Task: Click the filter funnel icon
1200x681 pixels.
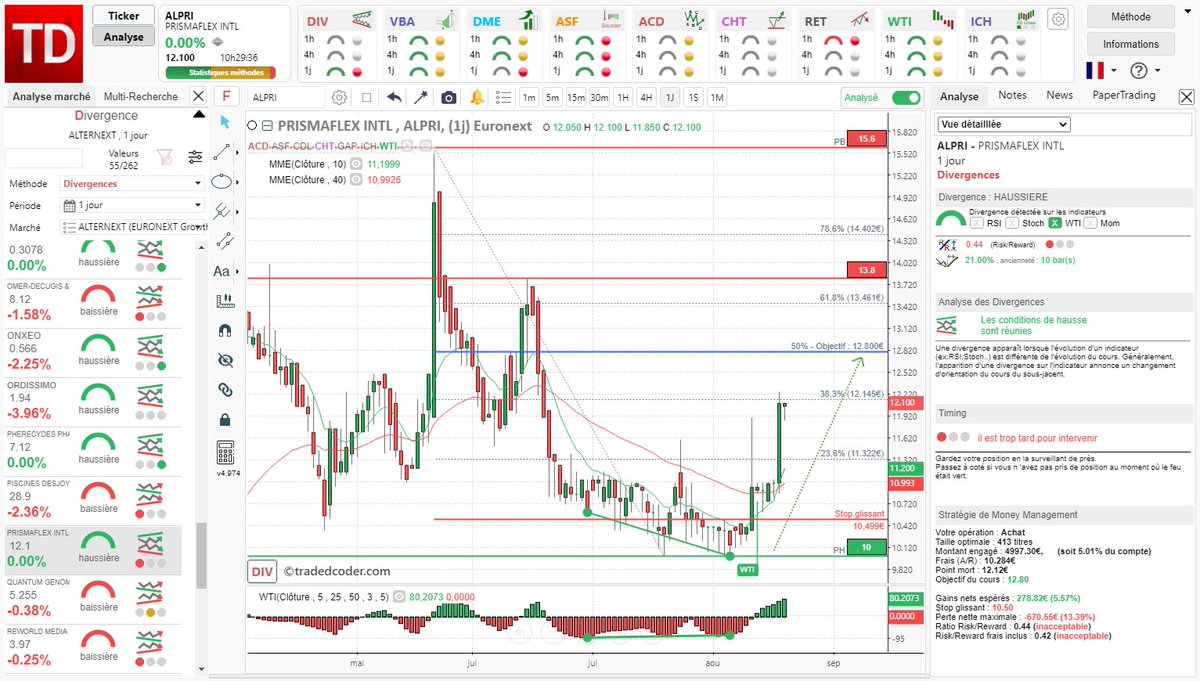Action: click(x=165, y=156)
